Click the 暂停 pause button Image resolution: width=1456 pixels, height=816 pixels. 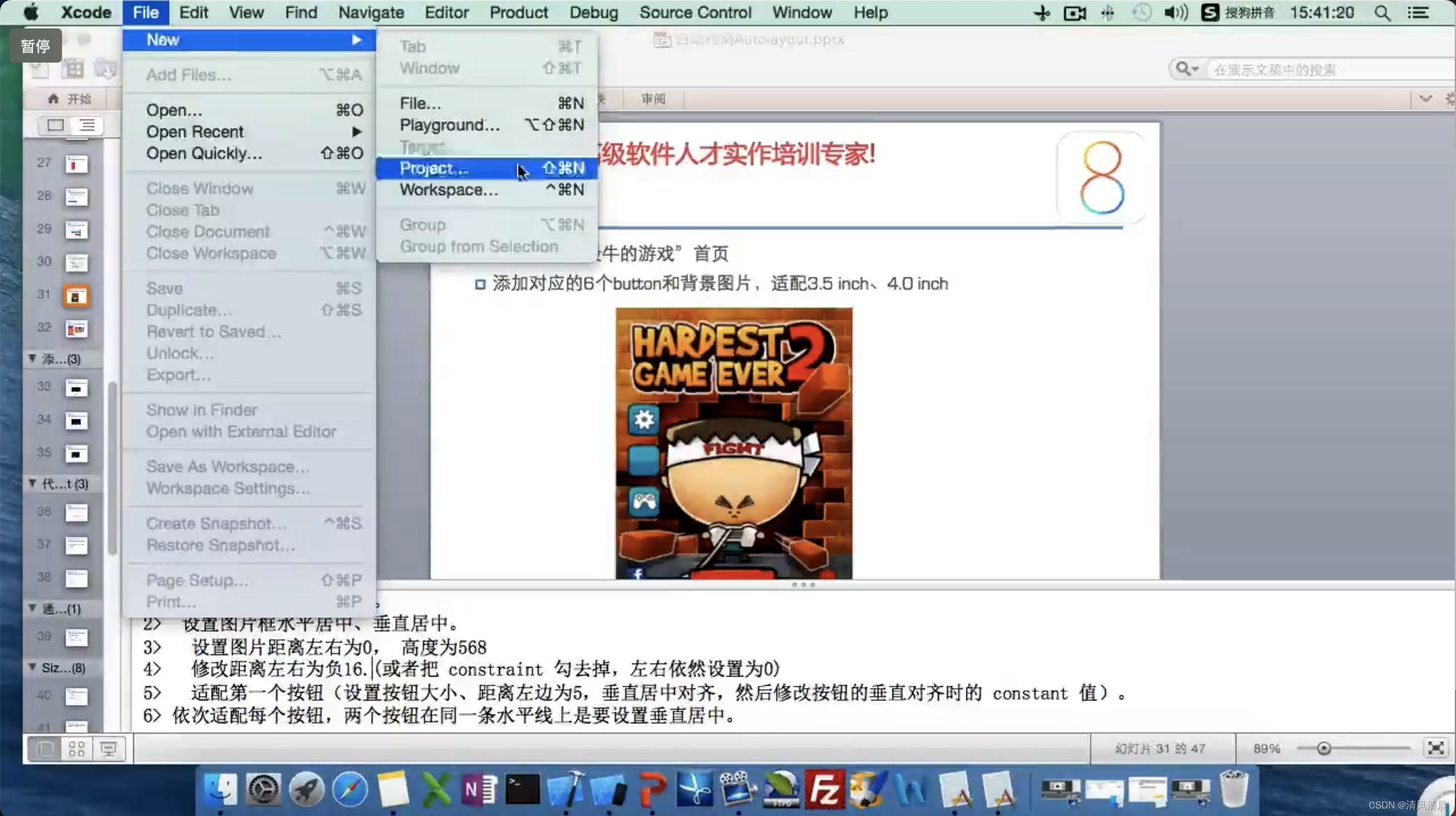pos(35,46)
